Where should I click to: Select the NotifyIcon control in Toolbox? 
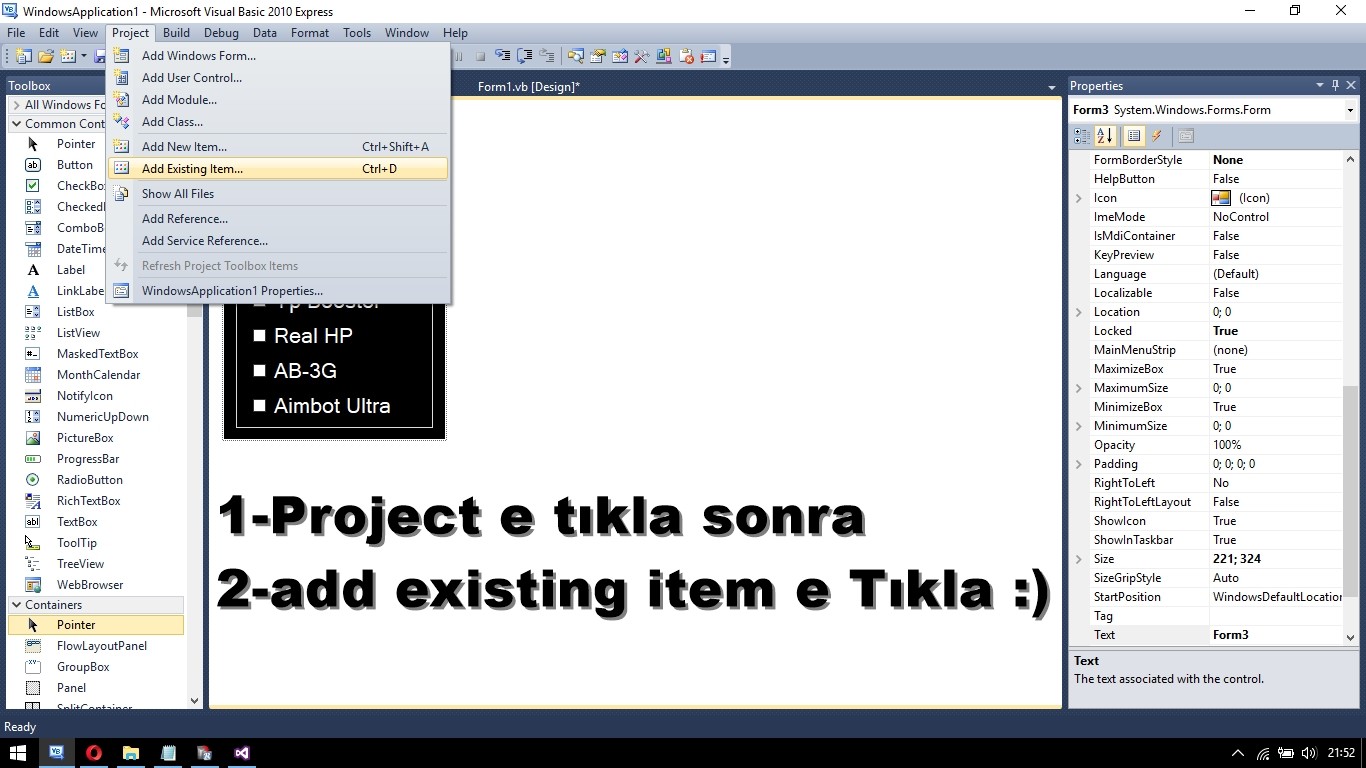click(97, 396)
